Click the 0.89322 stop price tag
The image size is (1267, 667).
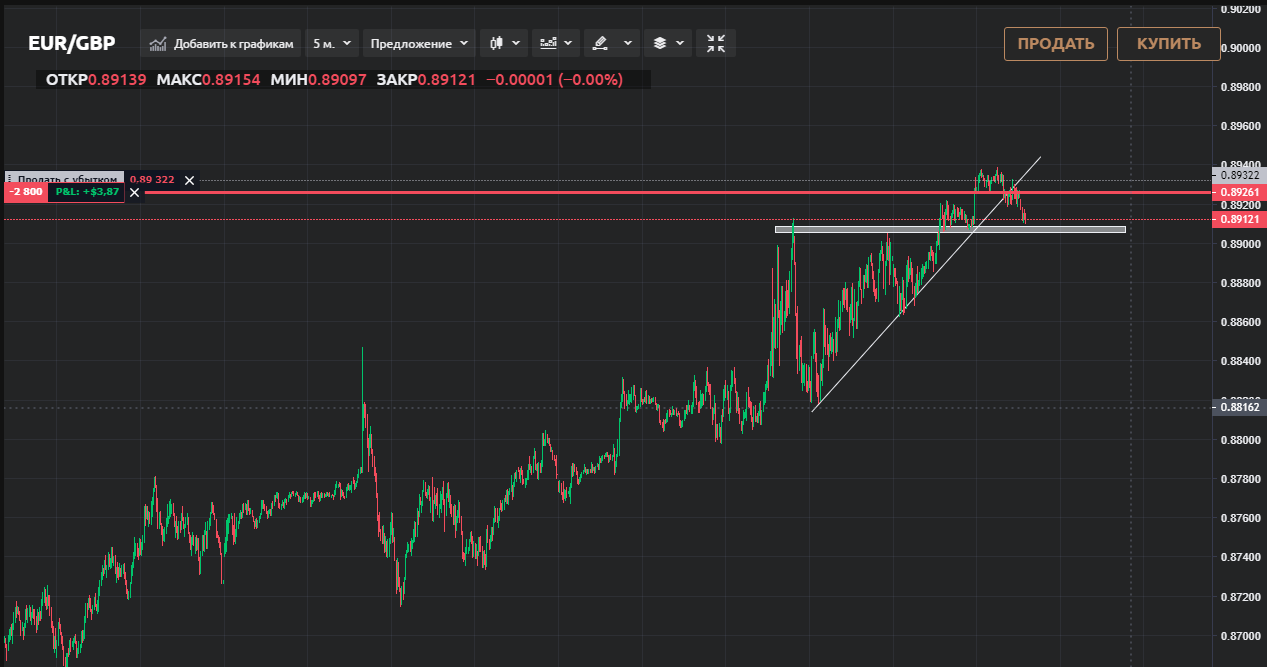(1239, 174)
